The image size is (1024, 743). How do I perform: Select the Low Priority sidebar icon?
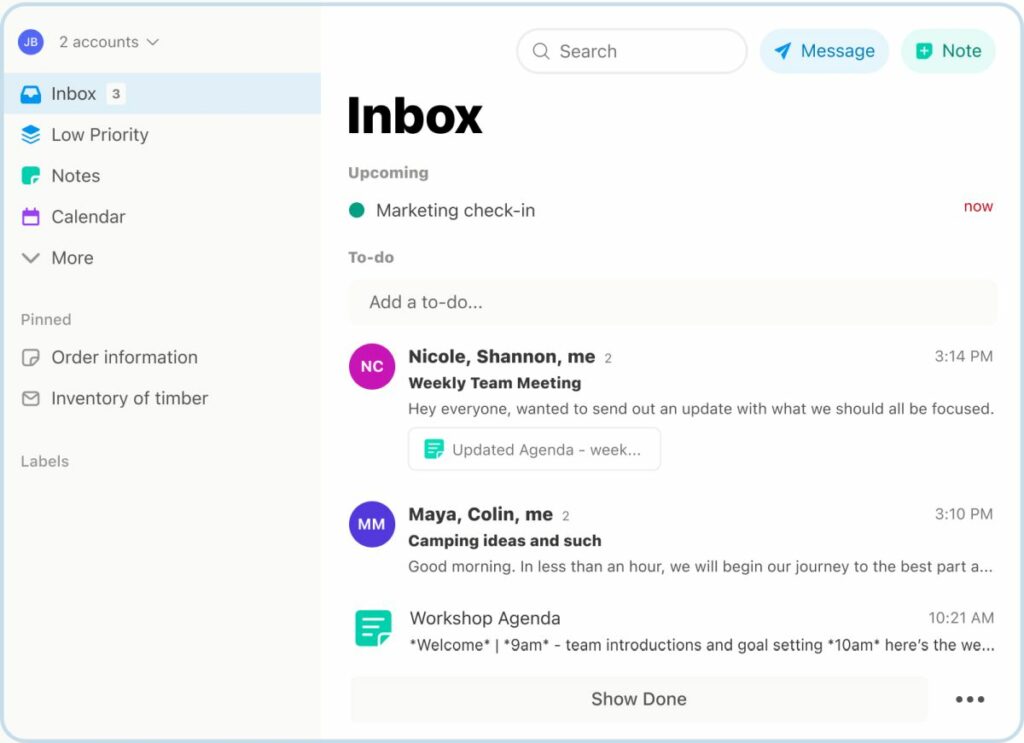point(31,134)
